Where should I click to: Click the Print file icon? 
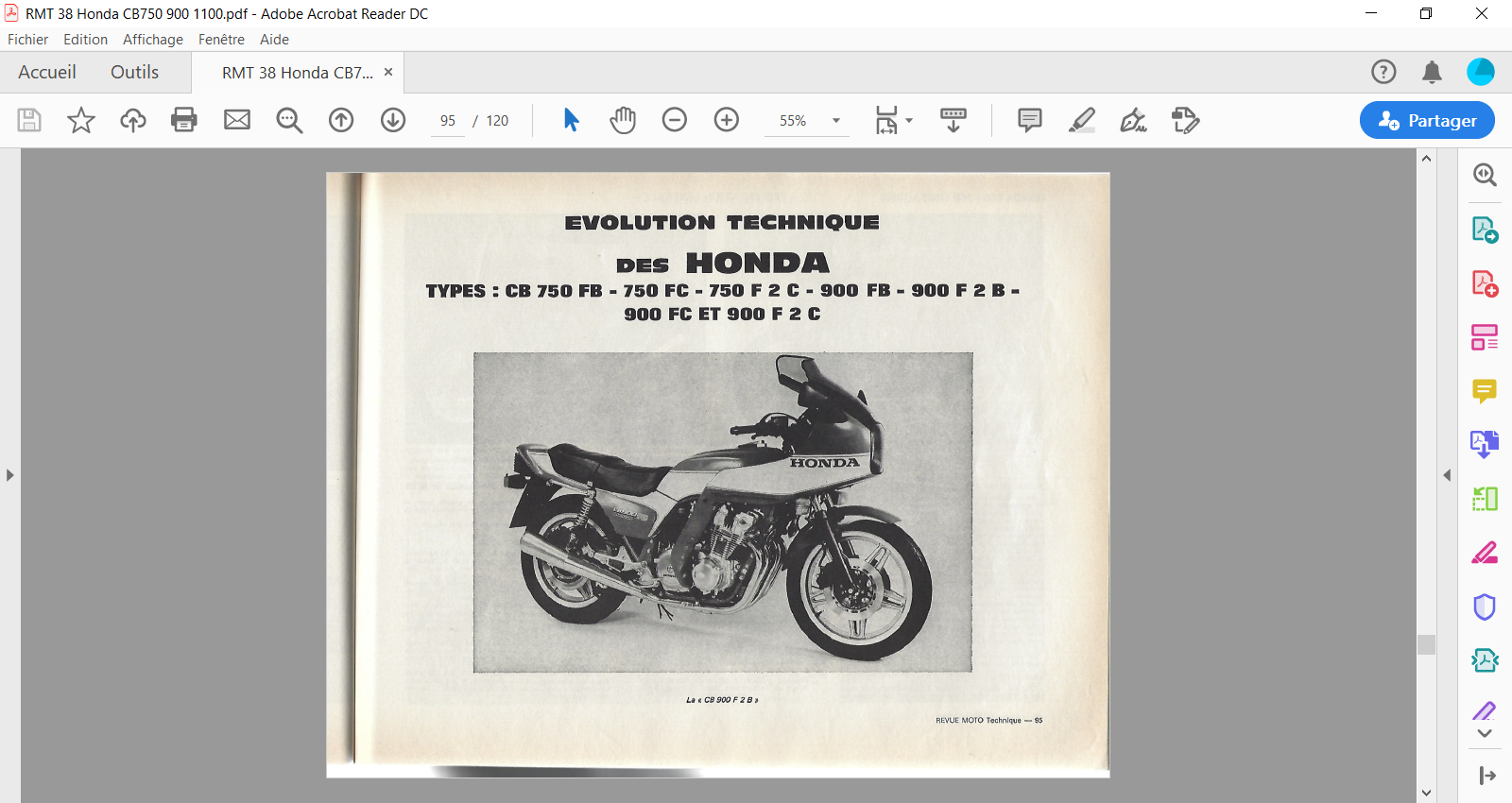tap(184, 120)
